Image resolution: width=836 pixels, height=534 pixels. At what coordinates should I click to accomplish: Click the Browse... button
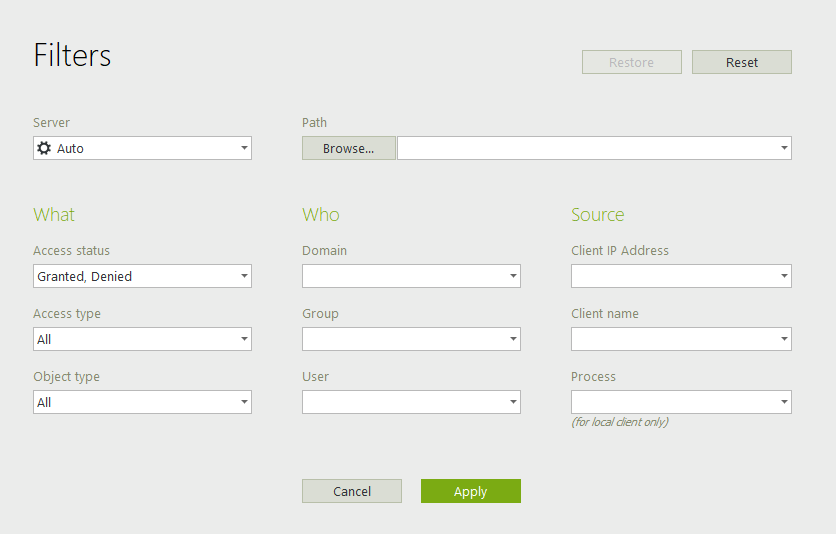click(349, 148)
